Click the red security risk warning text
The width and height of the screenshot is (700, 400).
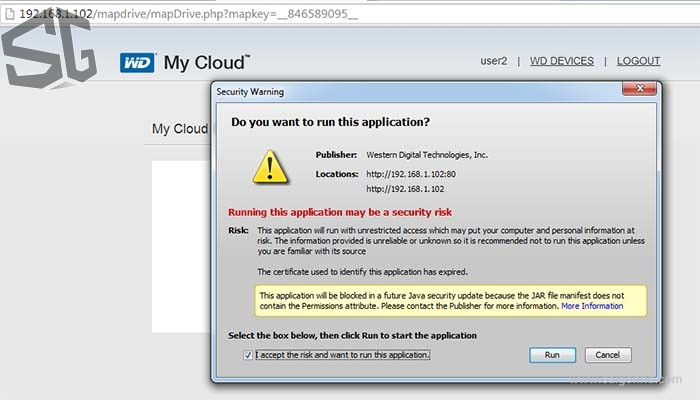tap(340, 212)
